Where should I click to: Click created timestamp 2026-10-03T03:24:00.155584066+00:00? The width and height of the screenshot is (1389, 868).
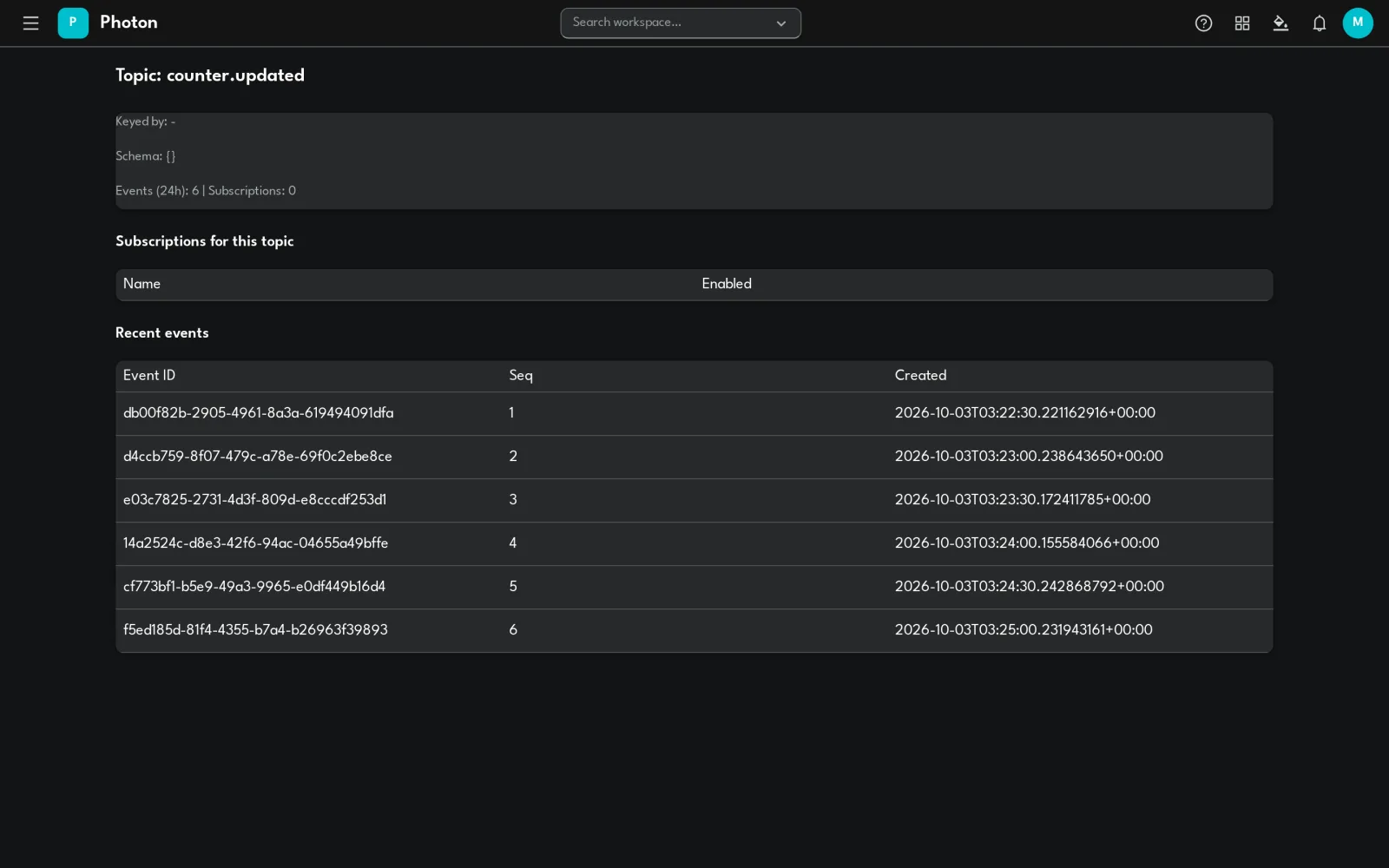pos(1027,543)
